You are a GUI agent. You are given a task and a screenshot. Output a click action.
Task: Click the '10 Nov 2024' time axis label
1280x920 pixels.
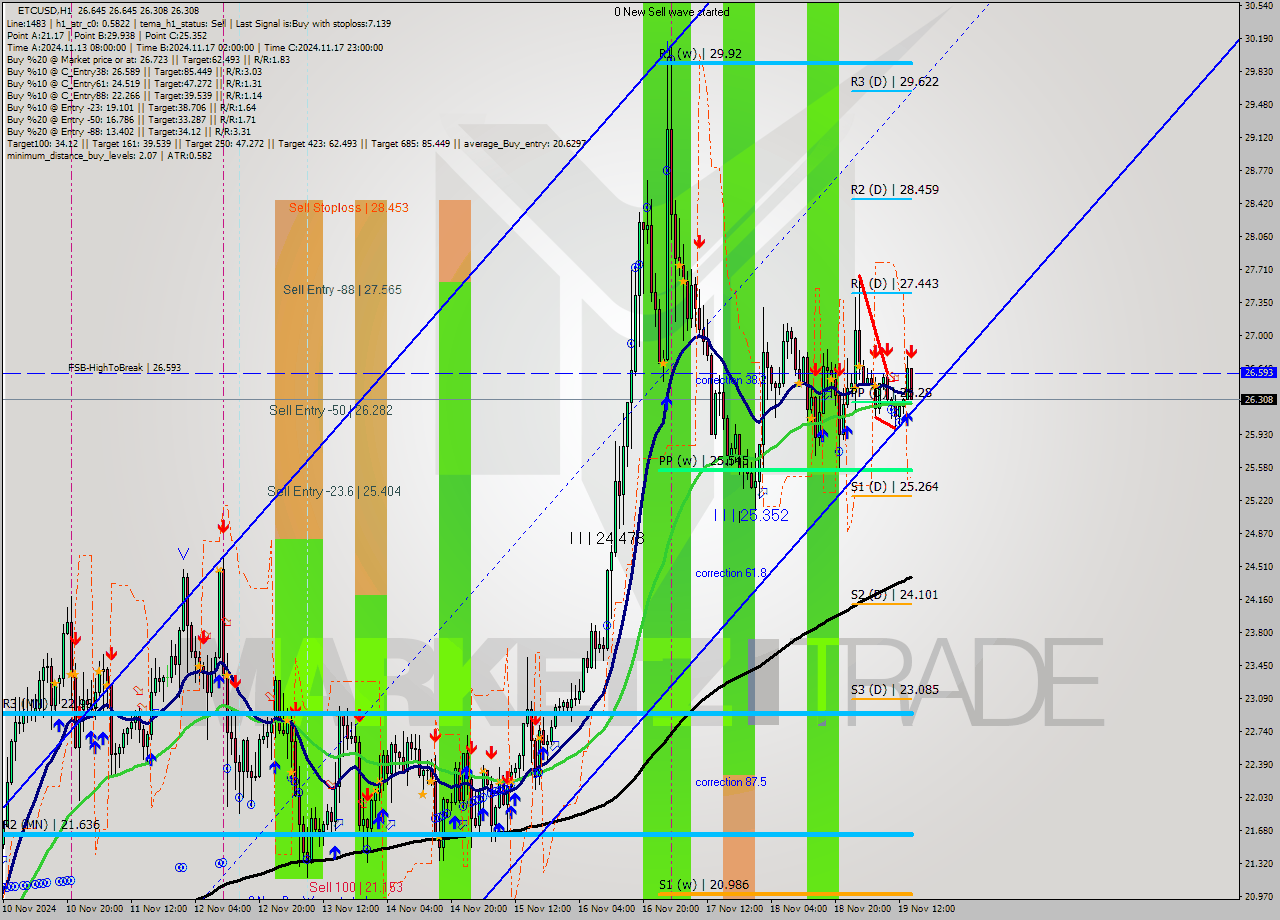tap(29, 909)
